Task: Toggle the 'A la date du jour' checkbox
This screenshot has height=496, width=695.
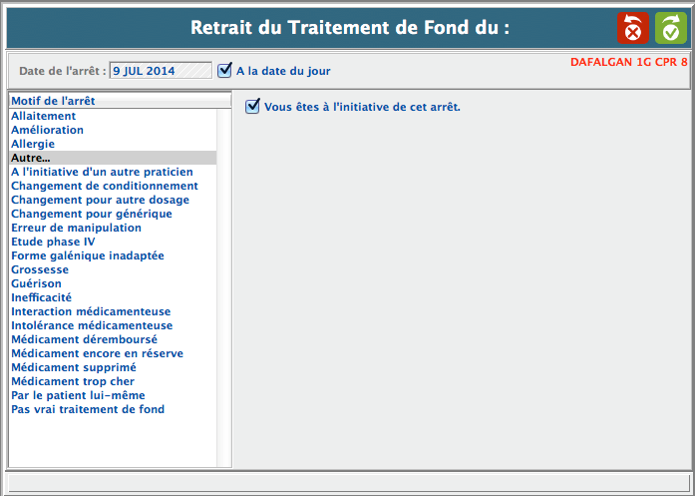Action: pyautogui.click(x=225, y=70)
